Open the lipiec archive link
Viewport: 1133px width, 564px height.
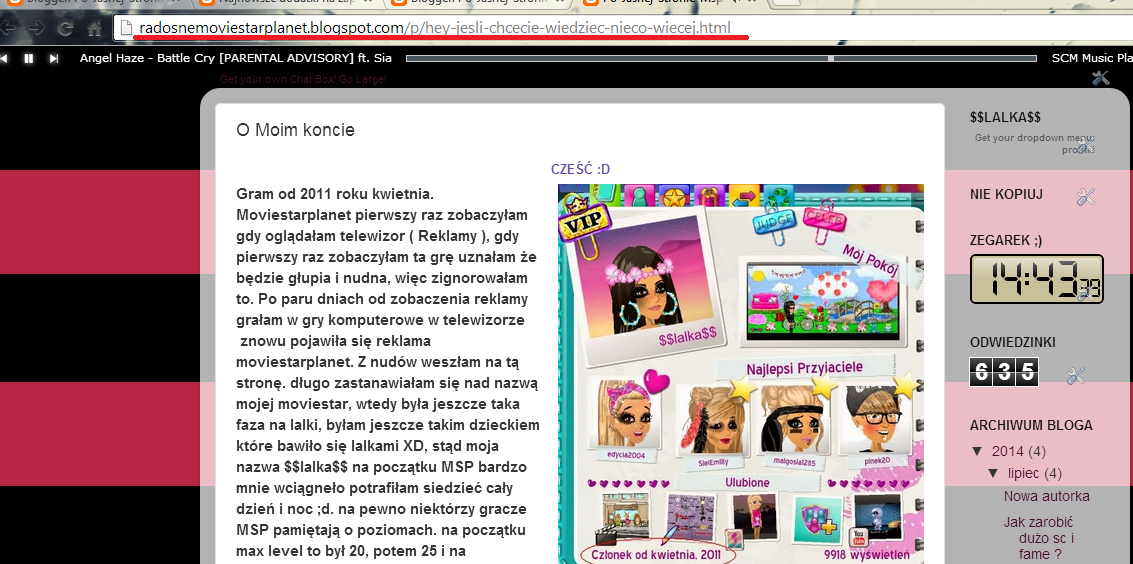click(1025, 474)
